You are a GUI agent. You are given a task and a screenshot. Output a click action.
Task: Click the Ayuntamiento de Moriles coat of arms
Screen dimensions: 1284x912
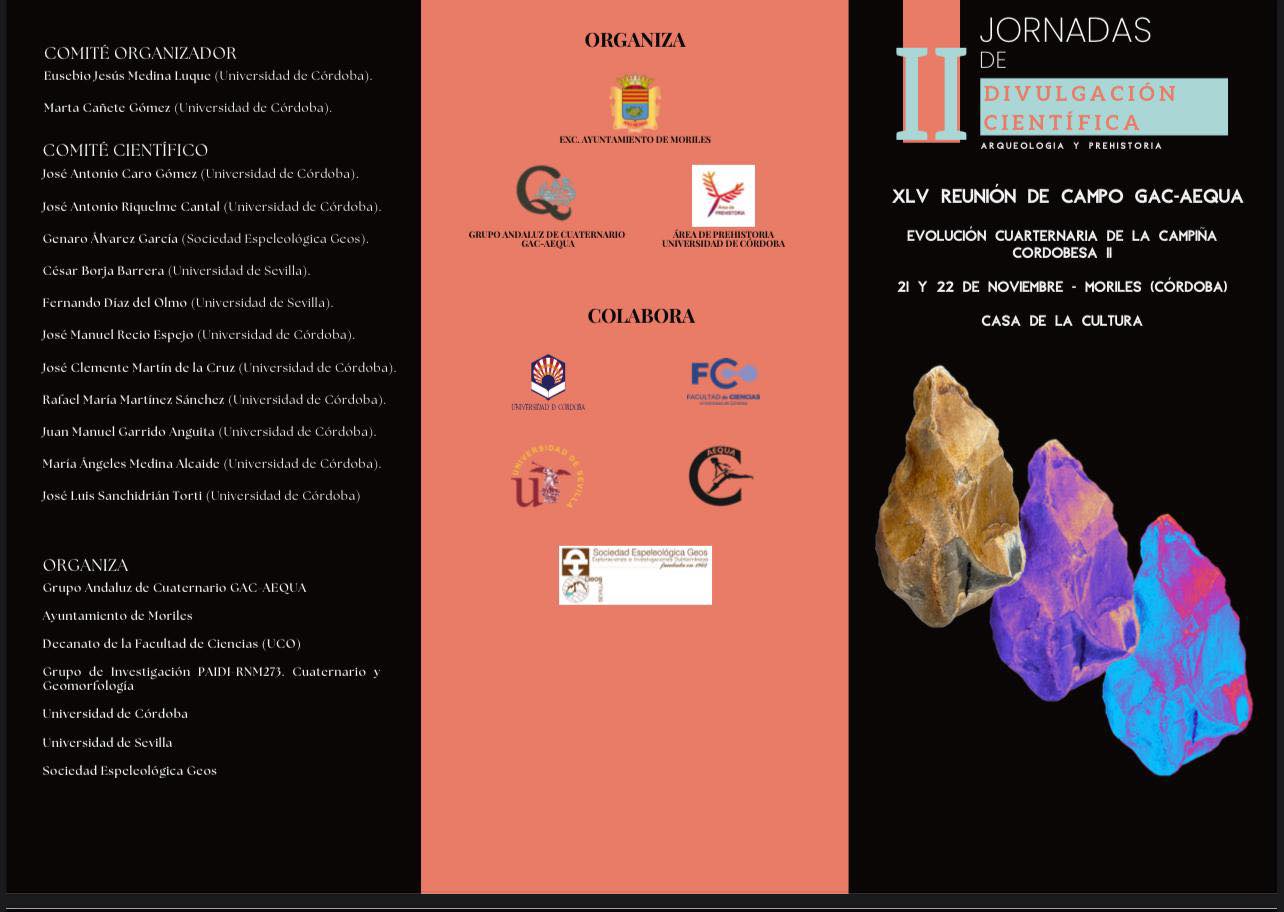click(635, 103)
